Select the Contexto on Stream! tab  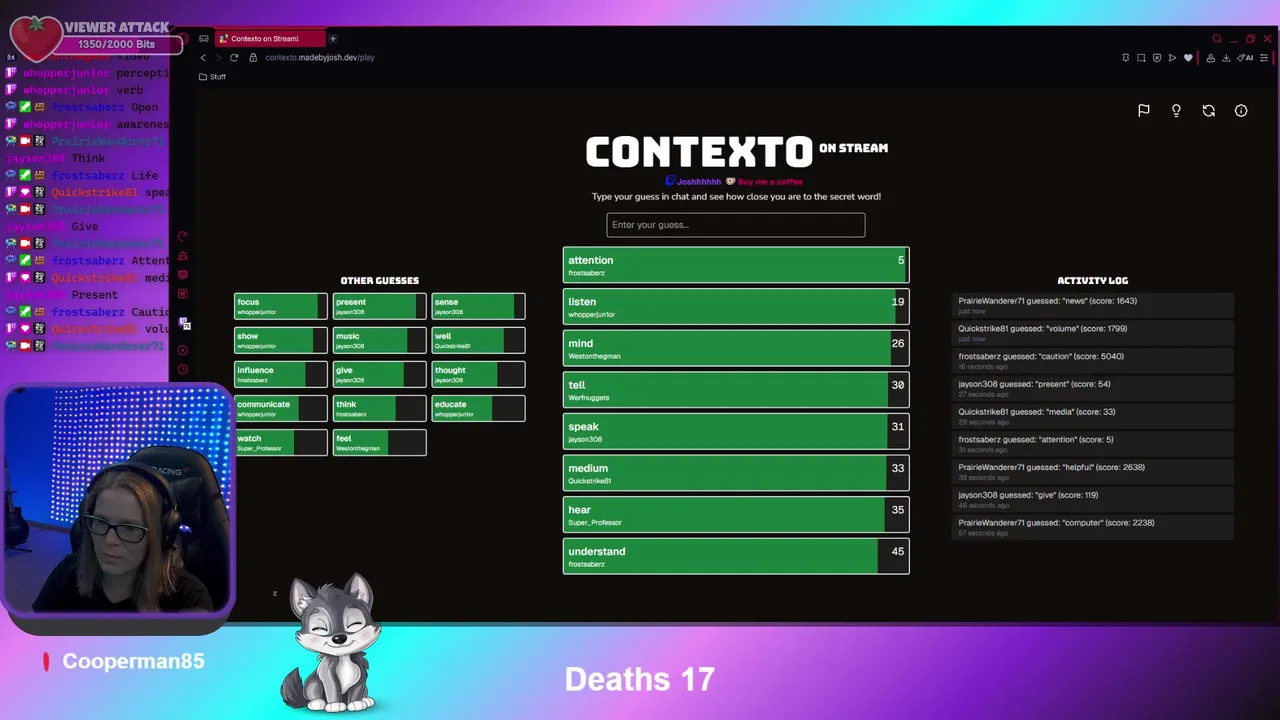point(272,39)
